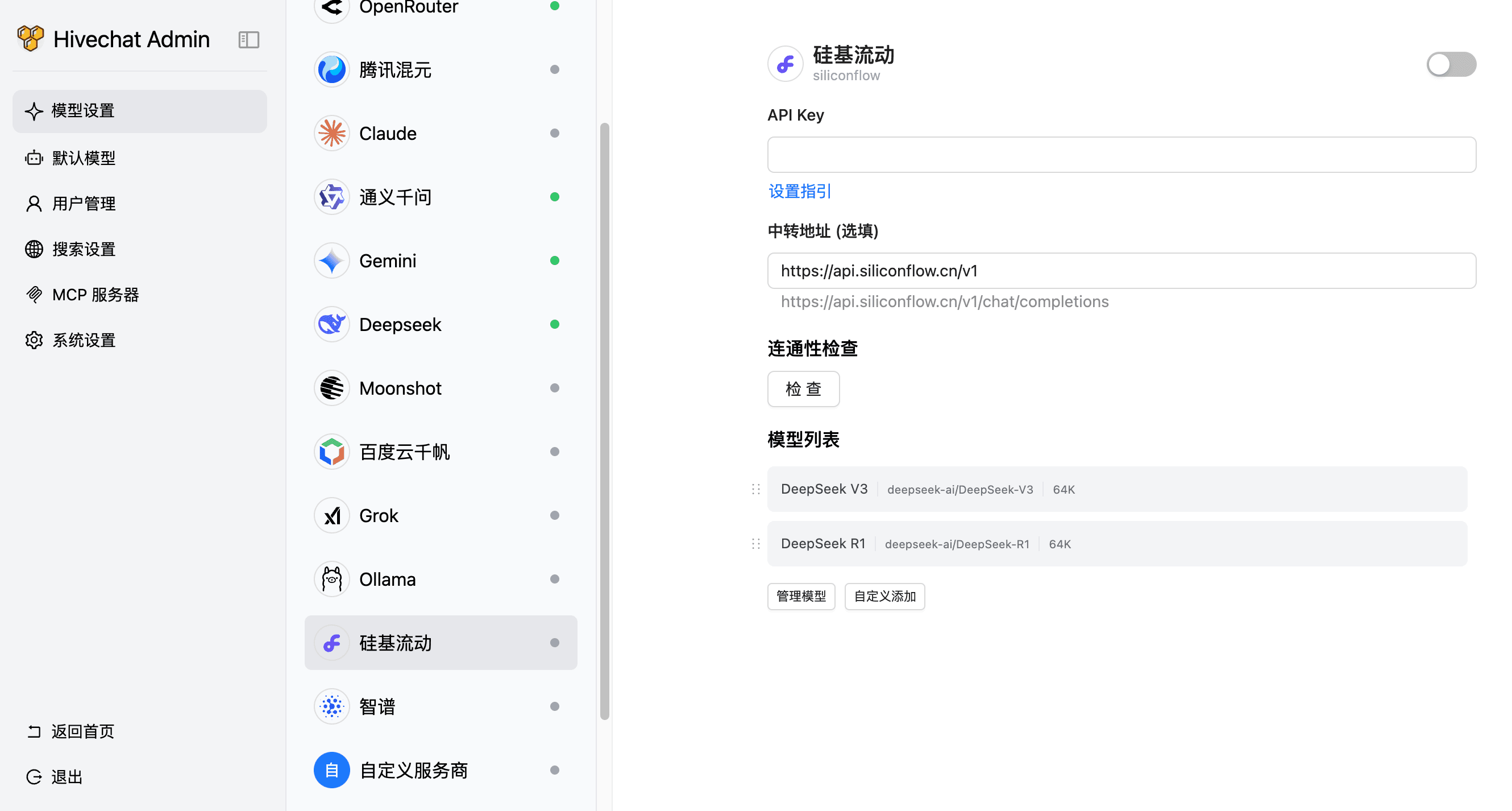
Task: Select the 通义千问 provider name
Action: coord(396,197)
